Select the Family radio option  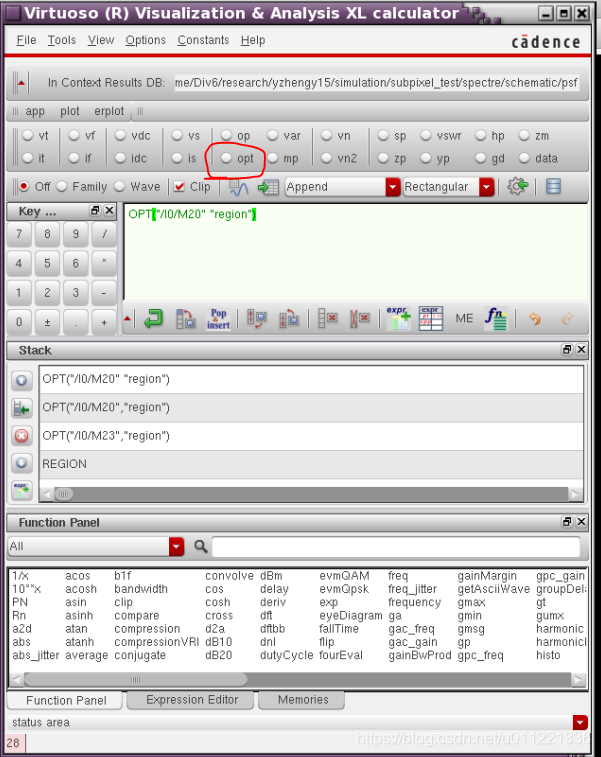63,187
